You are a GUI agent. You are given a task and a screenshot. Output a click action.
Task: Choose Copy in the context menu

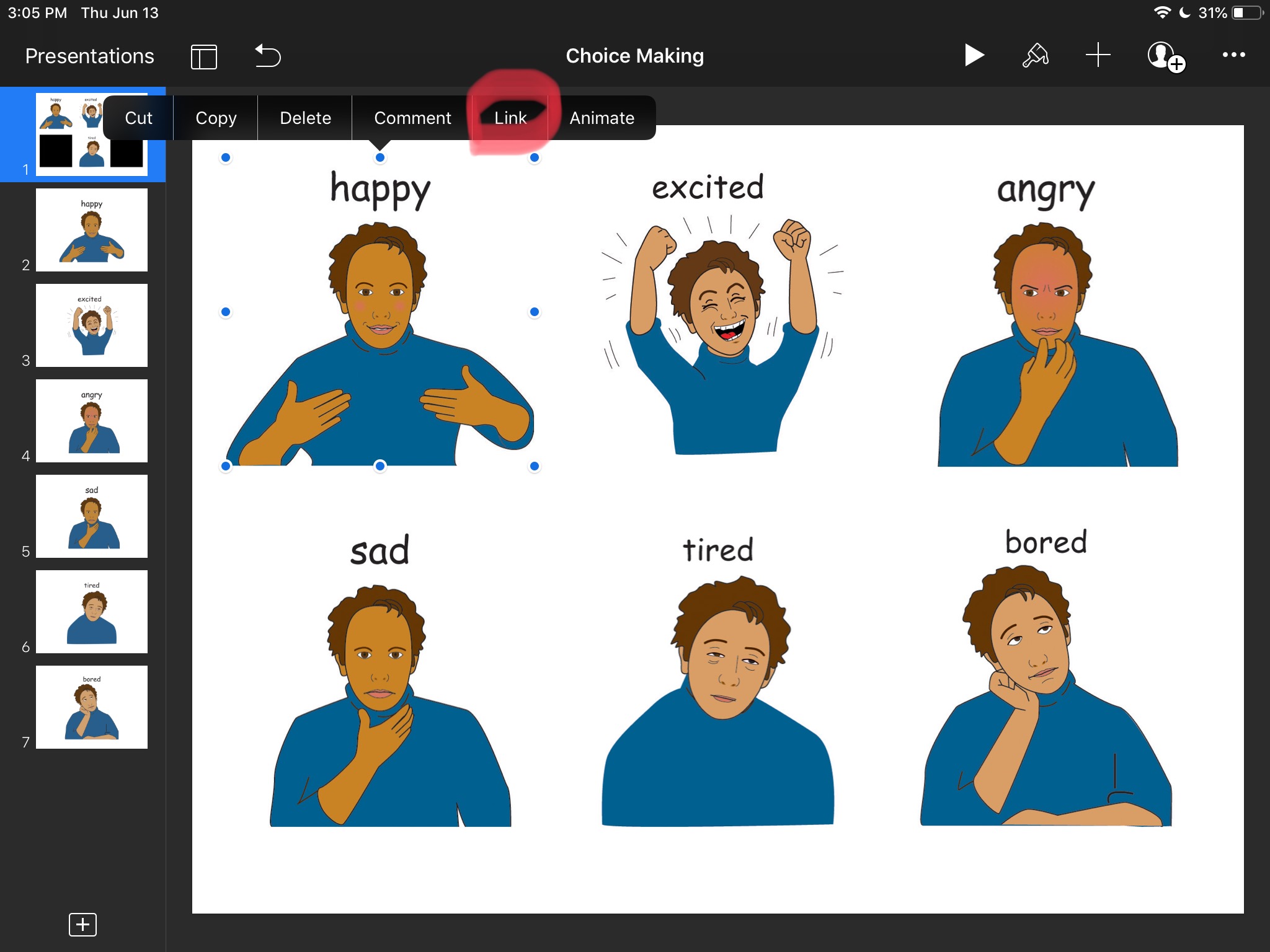tap(216, 118)
